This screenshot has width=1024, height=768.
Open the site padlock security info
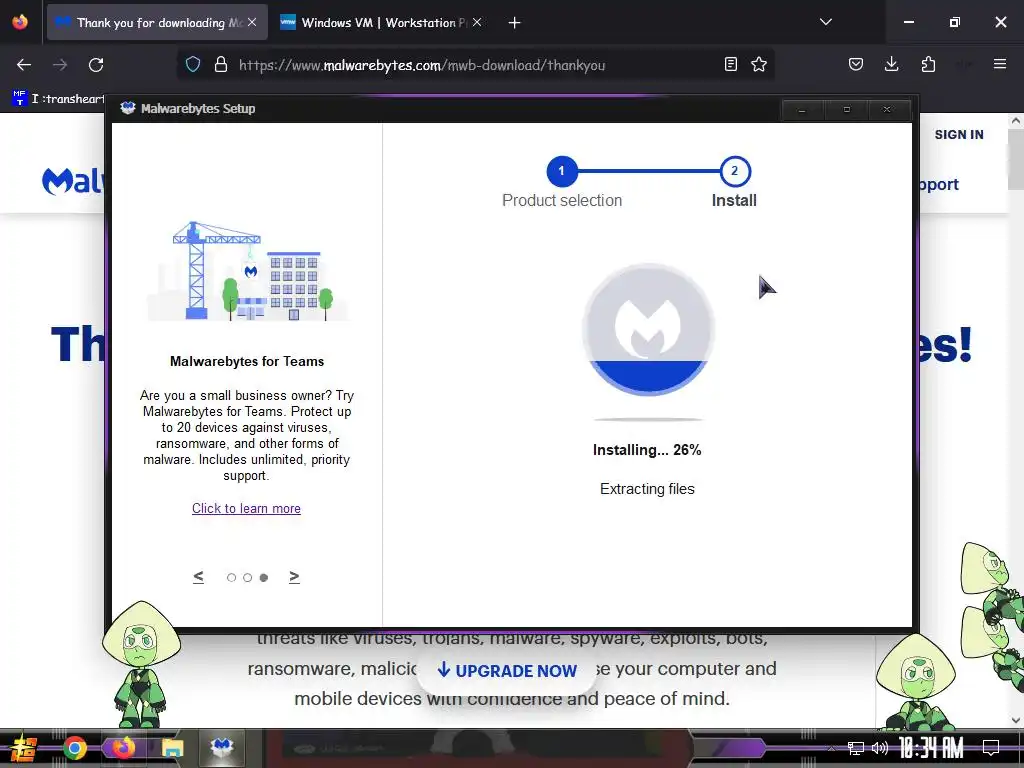point(221,65)
